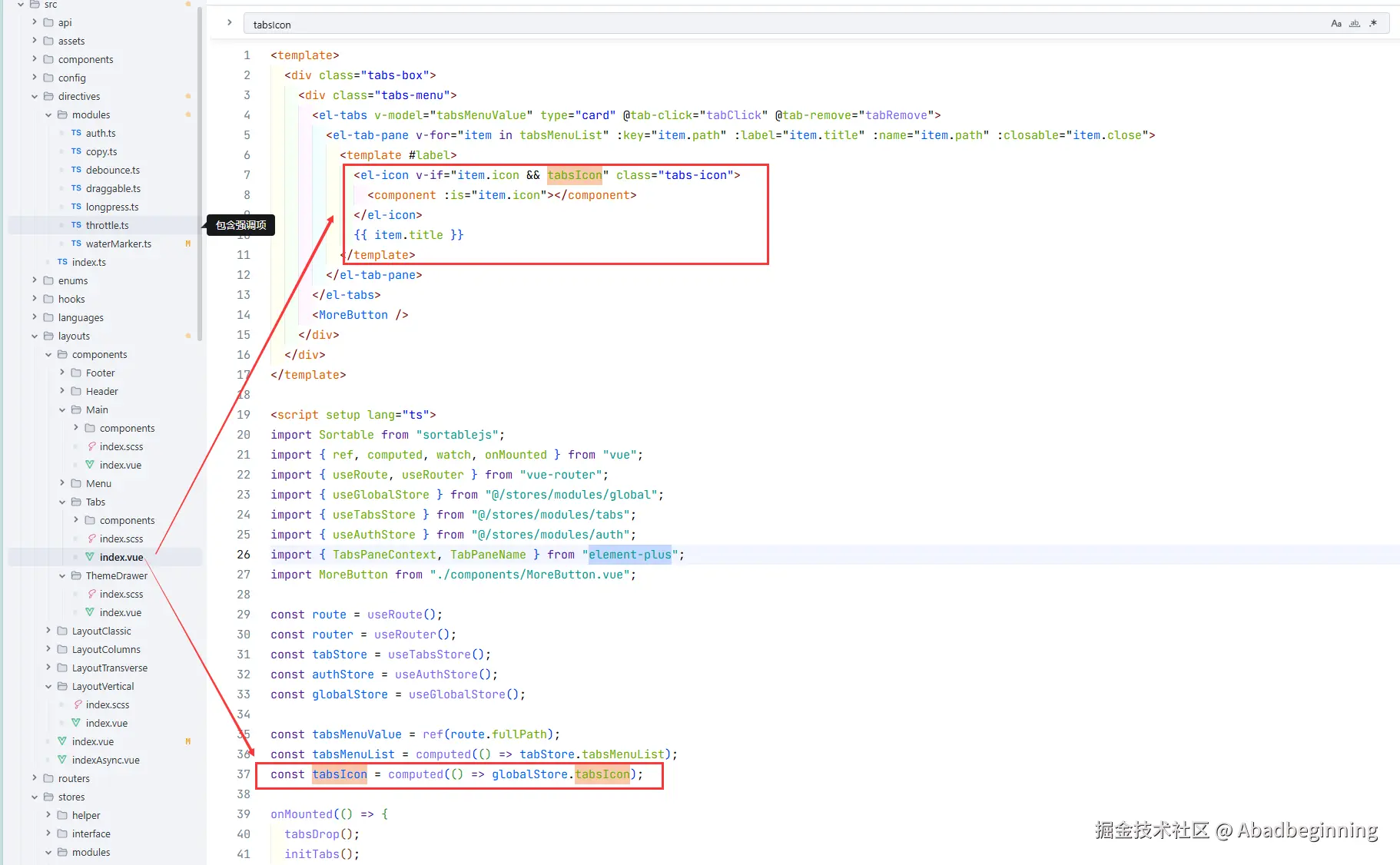Click the Vue icon of ThemeDrawer's index.vue
The width and height of the screenshot is (1400, 865).
pyautogui.click(x=90, y=612)
